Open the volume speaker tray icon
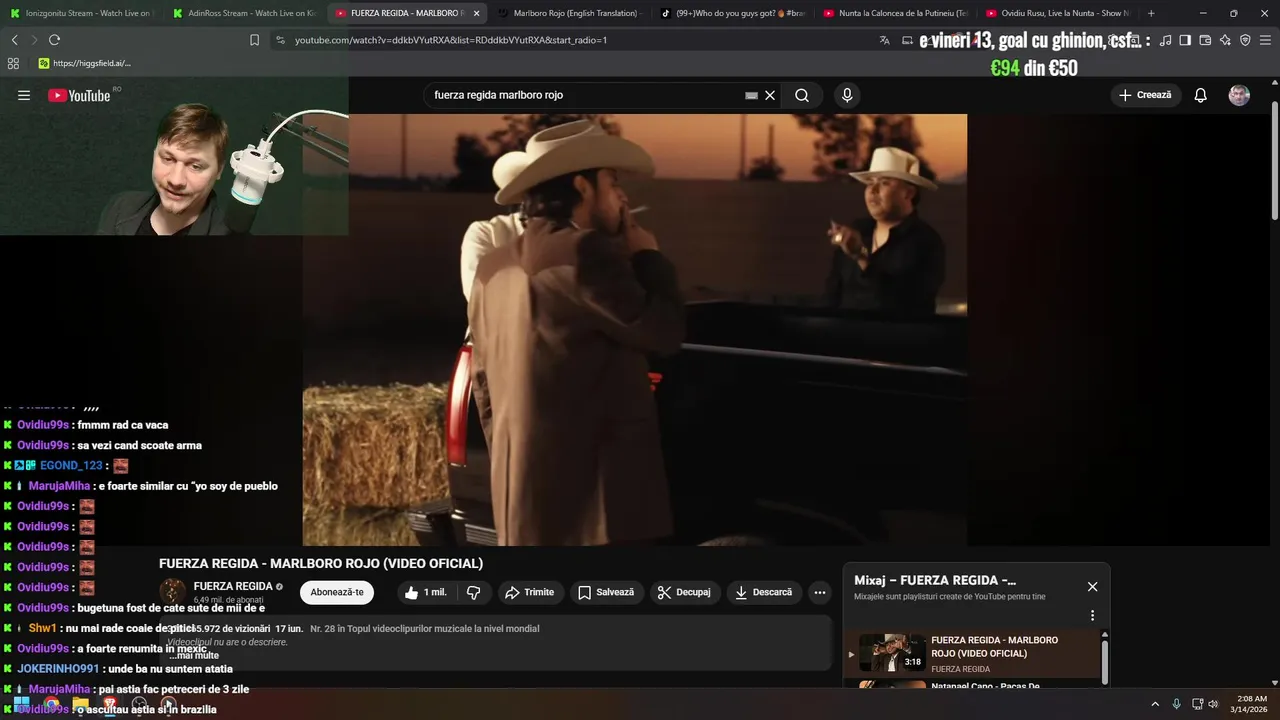Screen dimensions: 1280x720 point(1213,704)
